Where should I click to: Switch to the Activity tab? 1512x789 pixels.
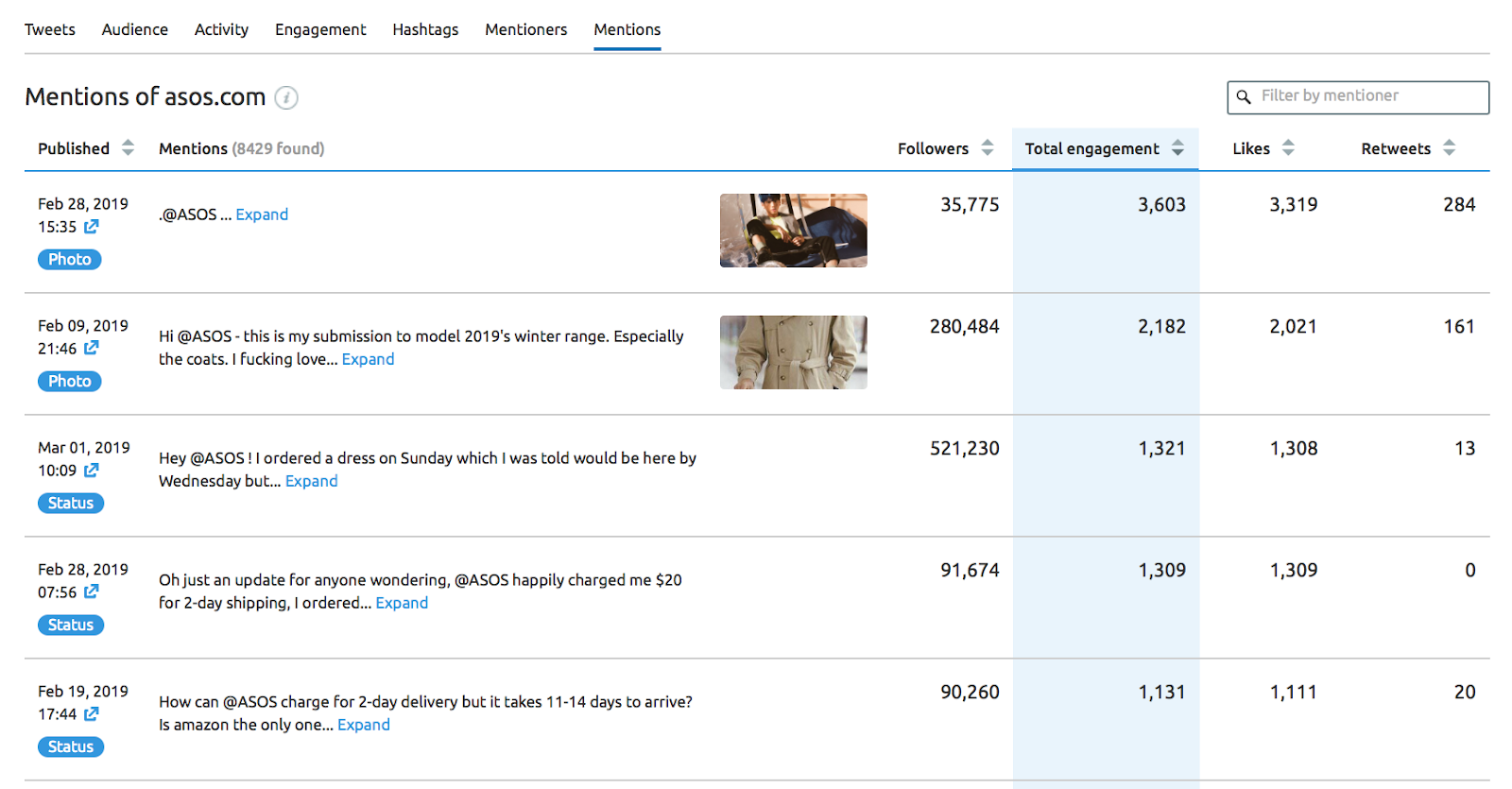click(x=221, y=29)
